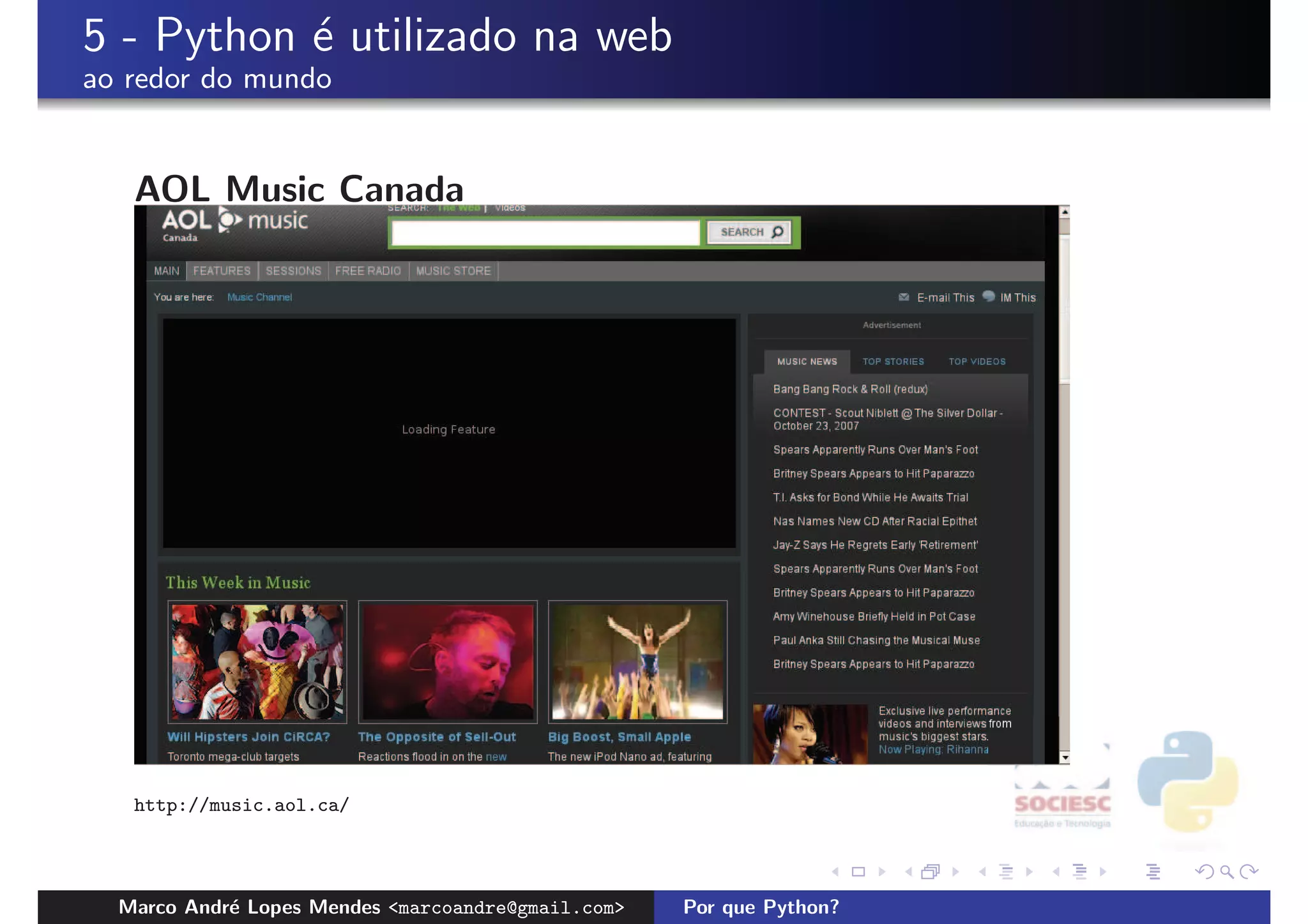This screenshot has height=924, width=1308.
Task: Open the 'CONTEST - Scout Niblett' headline
Action: point(888,420)
